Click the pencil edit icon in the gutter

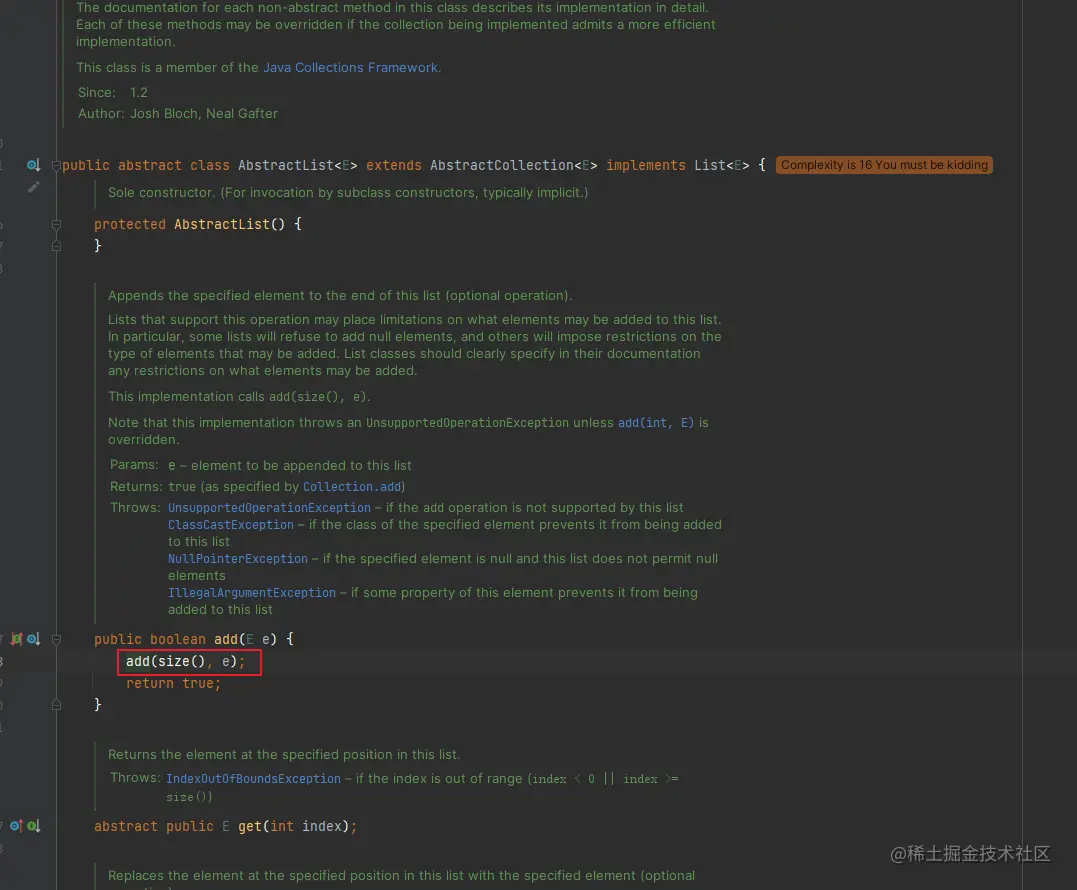pyautogui.click(x=33, y=187)
